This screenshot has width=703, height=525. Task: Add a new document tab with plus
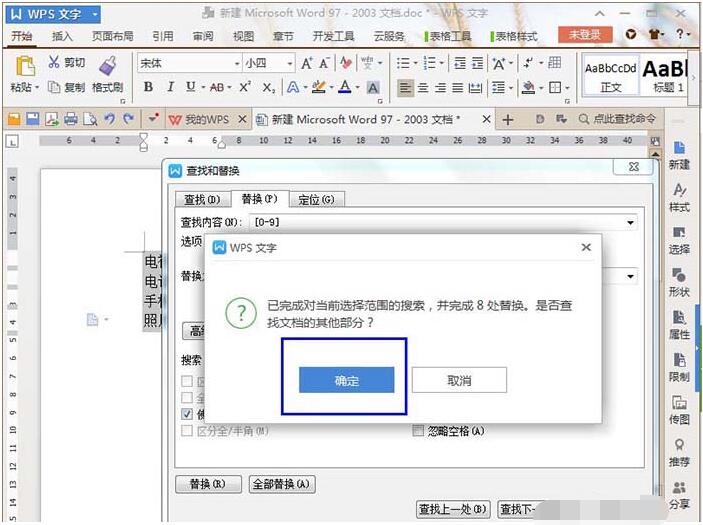tap(508, 120)
